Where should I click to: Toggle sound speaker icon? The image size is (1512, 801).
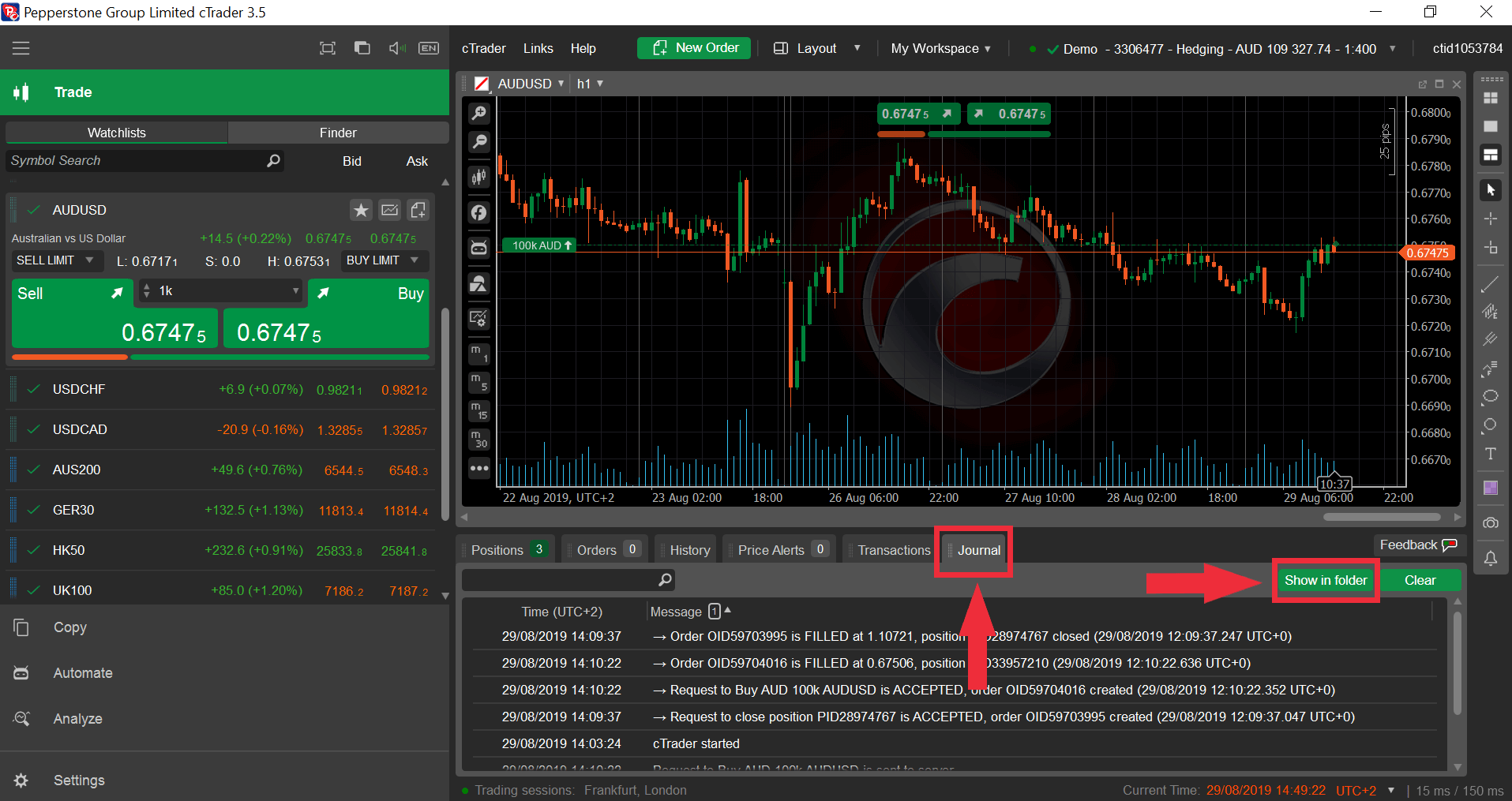click(x=397, y=48)
